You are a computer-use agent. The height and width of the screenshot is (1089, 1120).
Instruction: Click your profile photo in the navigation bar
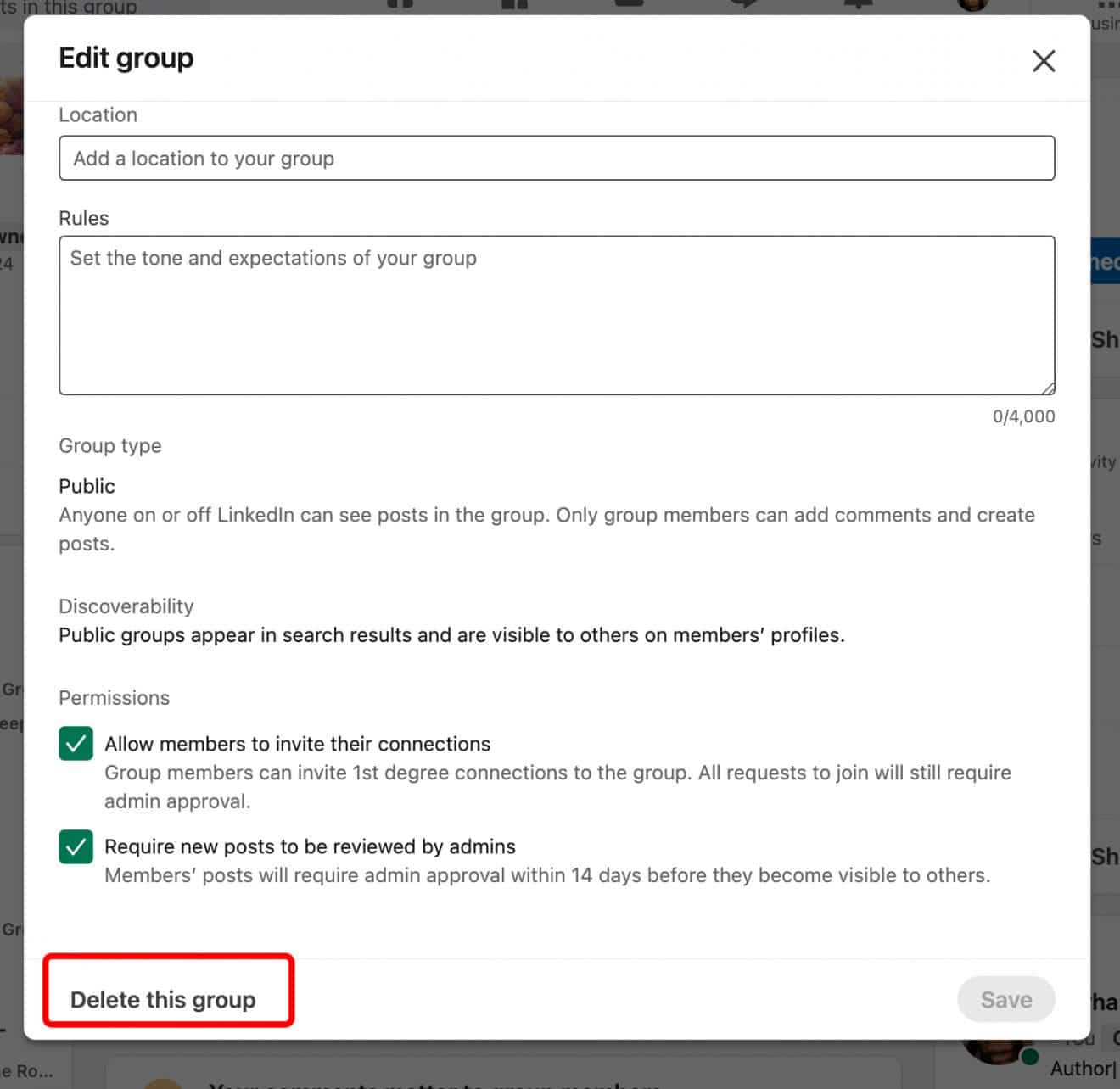pyautogui.click(x=970, y=5)
